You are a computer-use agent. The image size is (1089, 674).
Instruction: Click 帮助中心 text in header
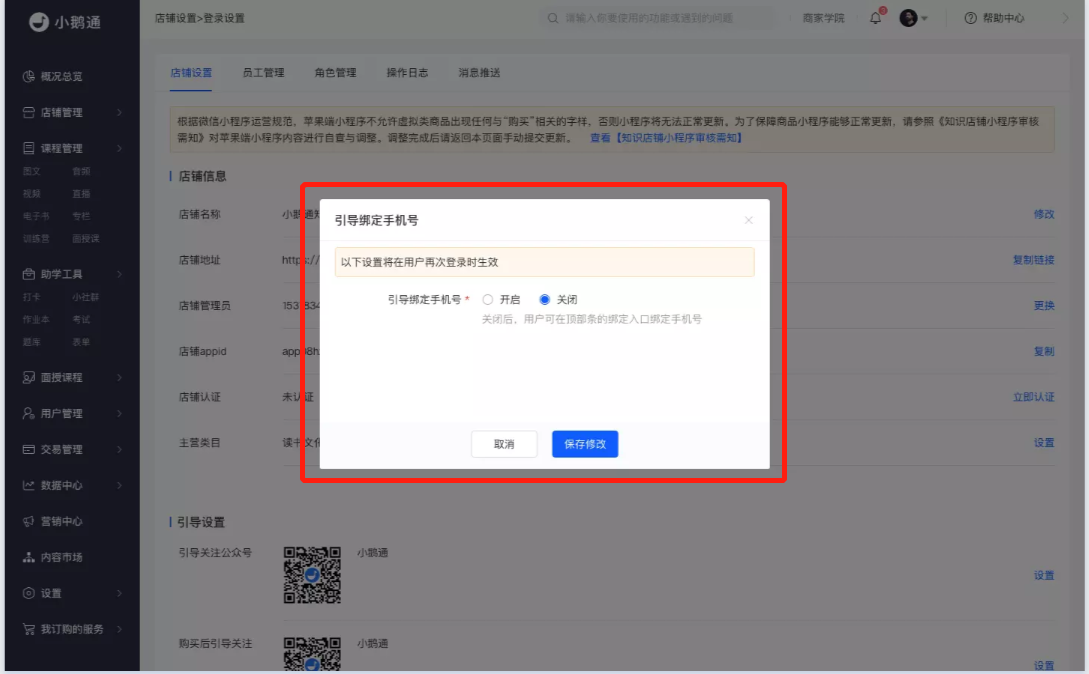[1004, 18]
